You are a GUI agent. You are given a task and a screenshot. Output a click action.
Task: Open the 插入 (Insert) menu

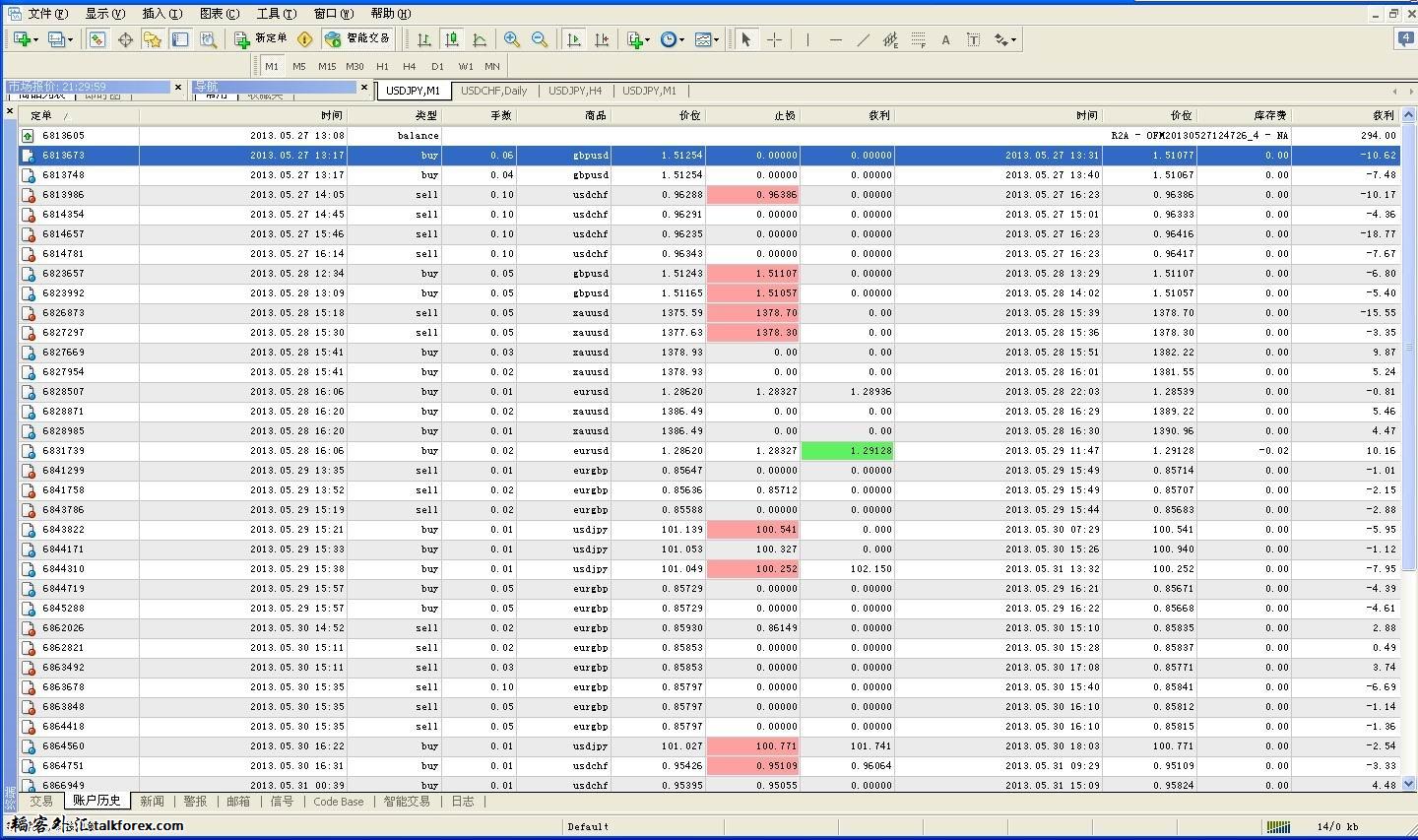(x=161, y=14)
